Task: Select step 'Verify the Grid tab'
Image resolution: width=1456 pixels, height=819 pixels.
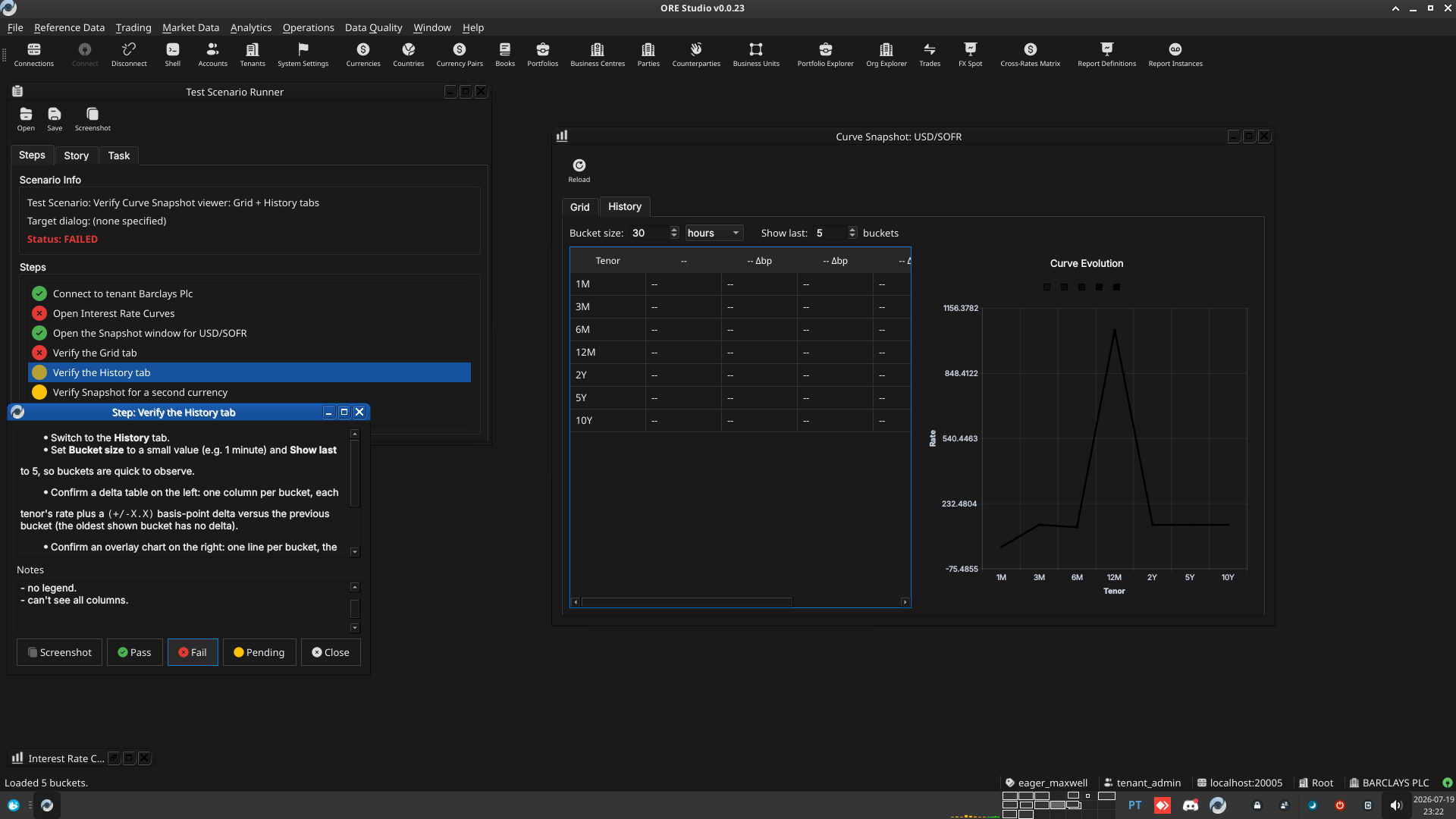Action: [x=249, y=353]
